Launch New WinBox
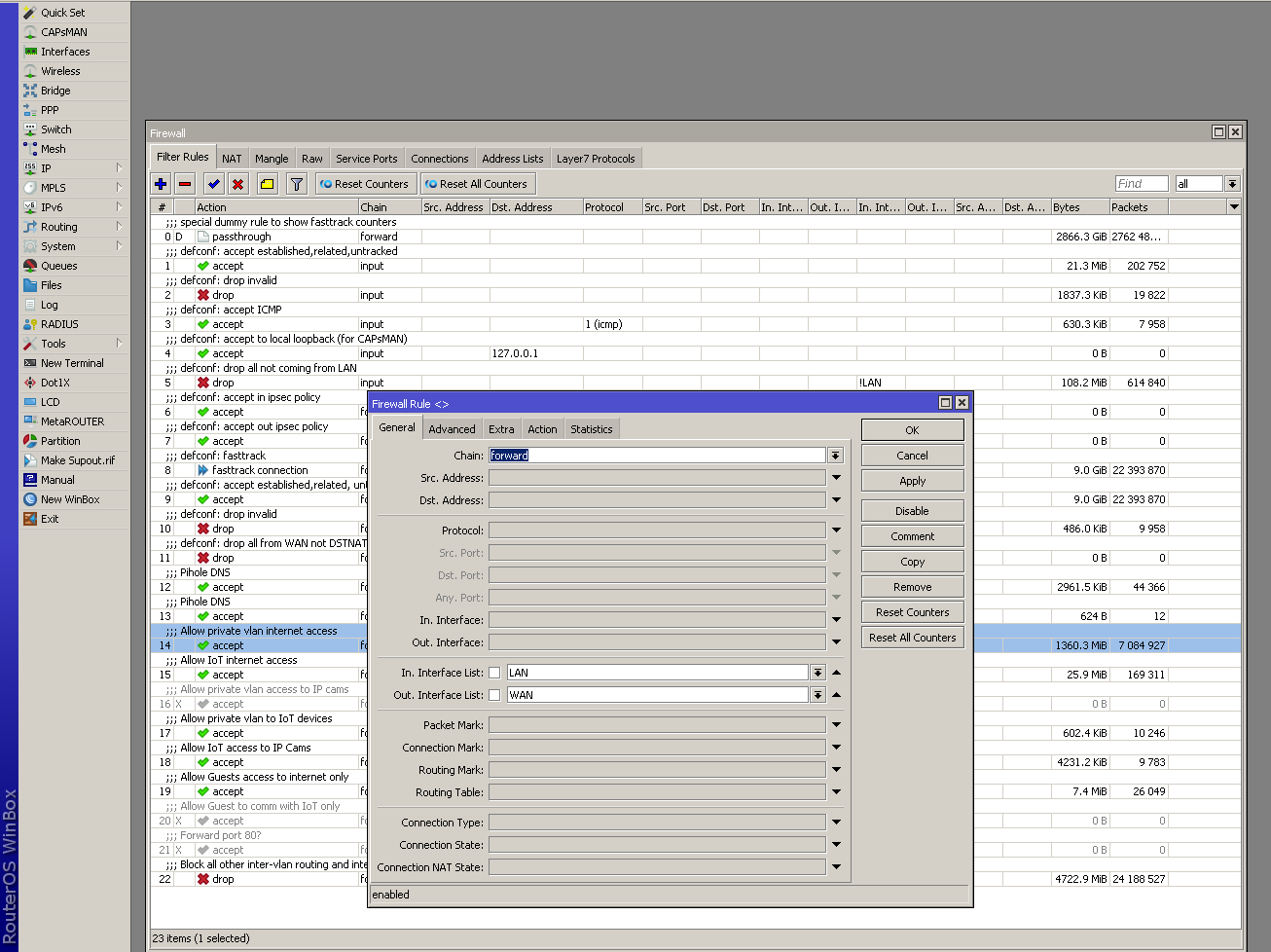 [70, 499]
